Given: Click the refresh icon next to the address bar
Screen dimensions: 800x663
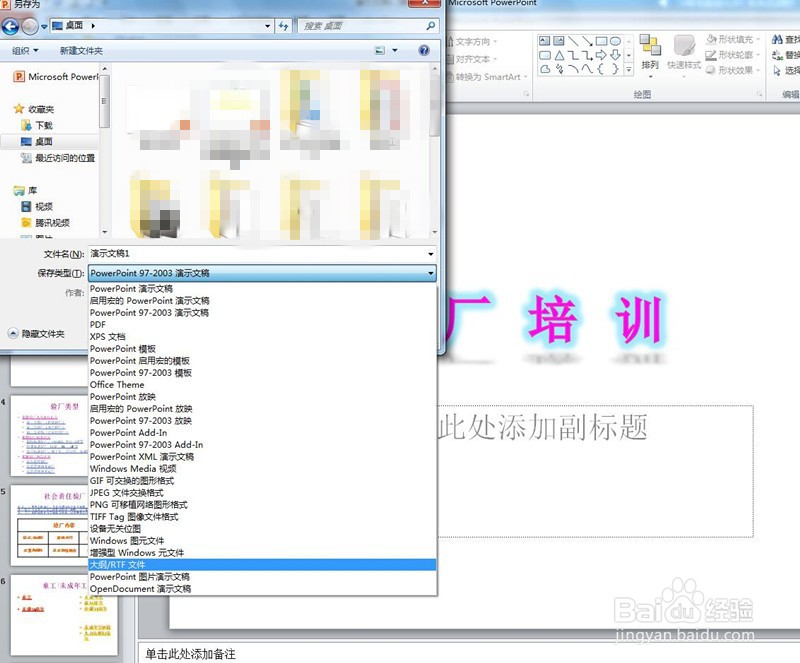Looking at the screenshot, I should [x=284, y=26].
